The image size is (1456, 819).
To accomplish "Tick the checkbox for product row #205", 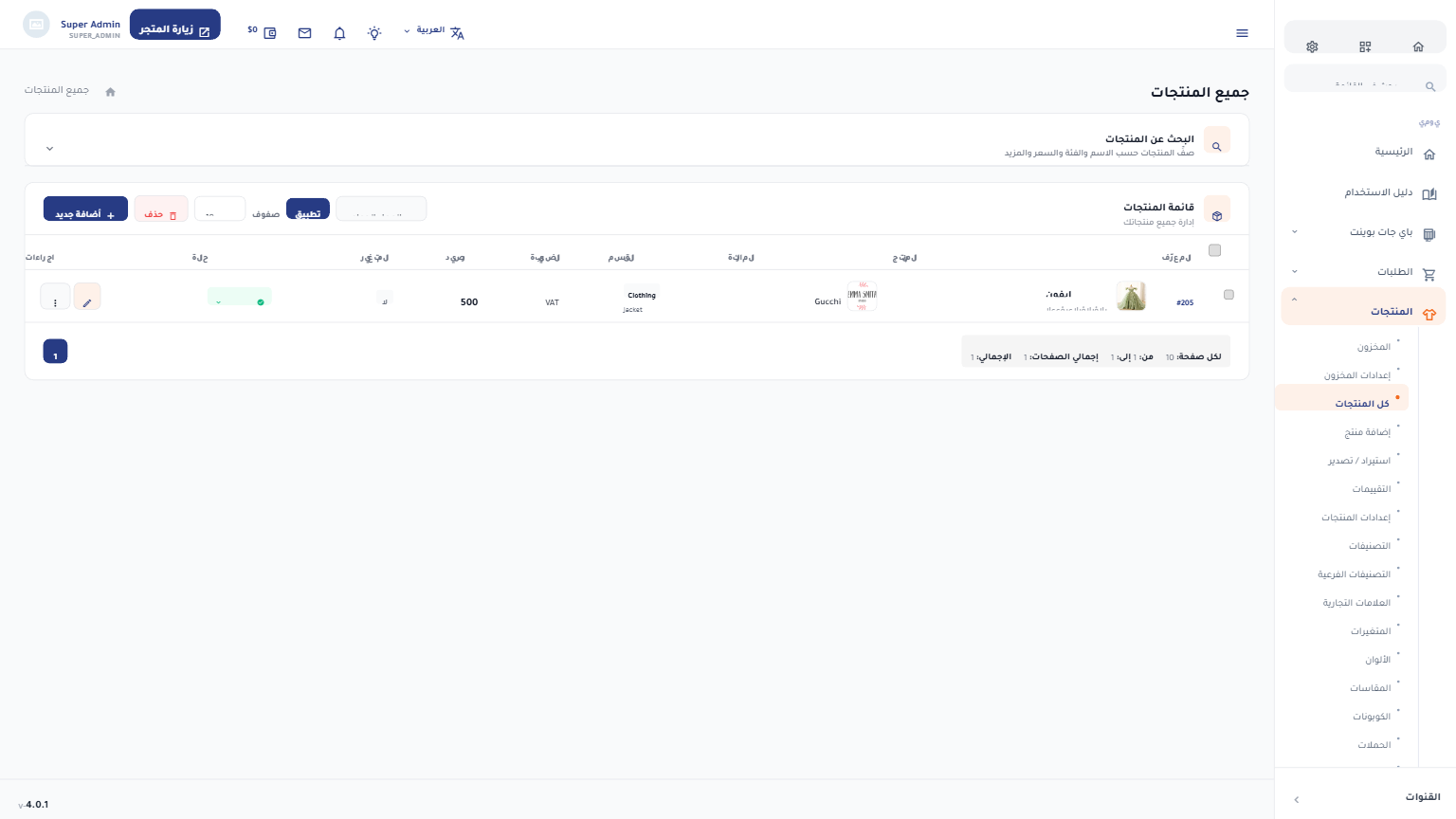I will click(x=1228, y=295).
